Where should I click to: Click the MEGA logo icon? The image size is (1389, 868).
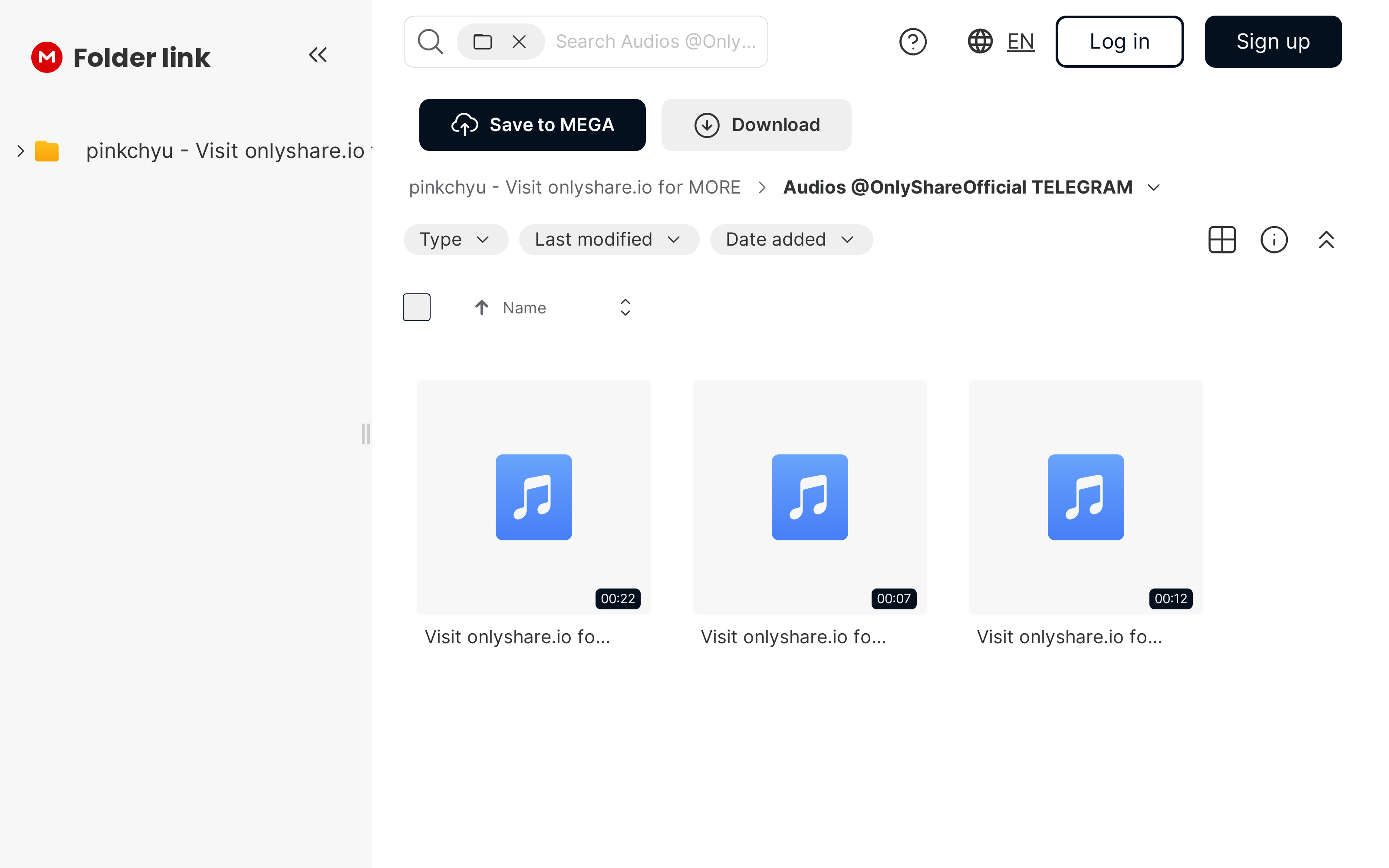[46, 57]
